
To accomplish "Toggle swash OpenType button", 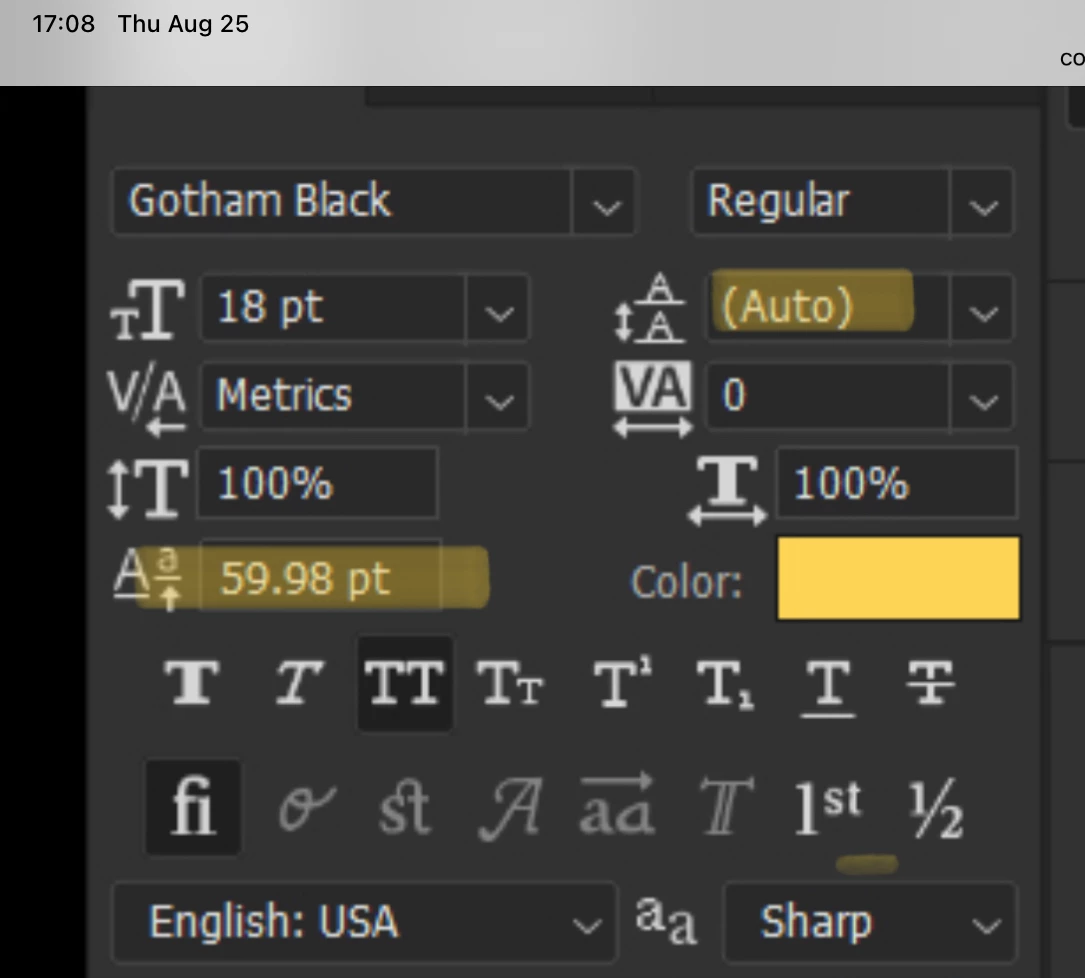I will tap(511, 808).
